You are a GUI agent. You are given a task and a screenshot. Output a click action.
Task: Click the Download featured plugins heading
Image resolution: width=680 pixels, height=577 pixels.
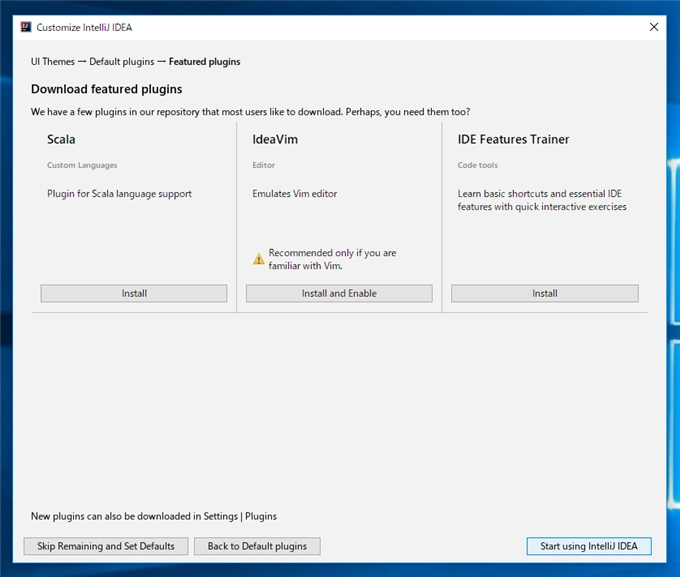coord(106,89)
